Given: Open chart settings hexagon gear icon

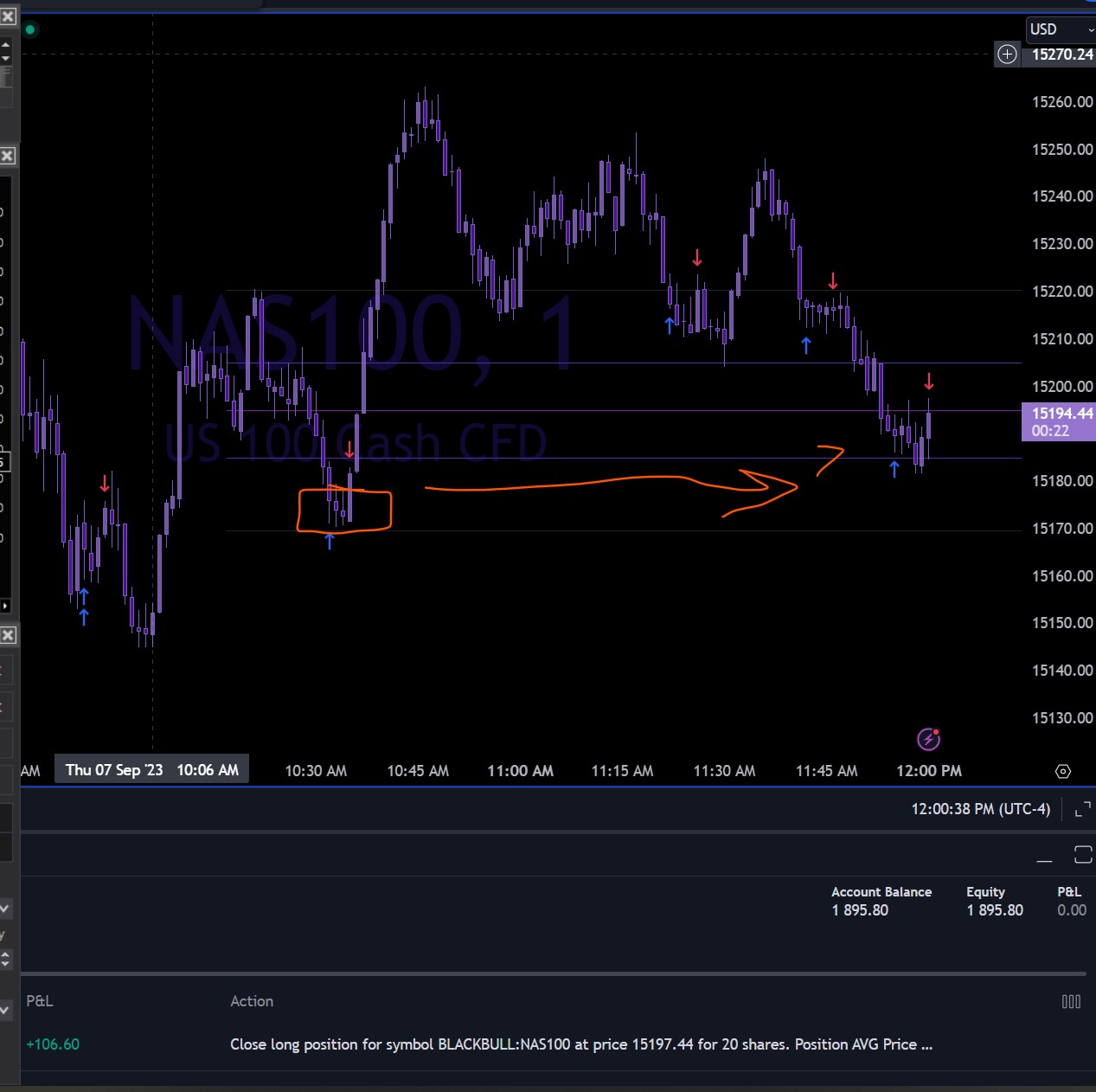Looking at the screenshot, I should point(1063,771).
